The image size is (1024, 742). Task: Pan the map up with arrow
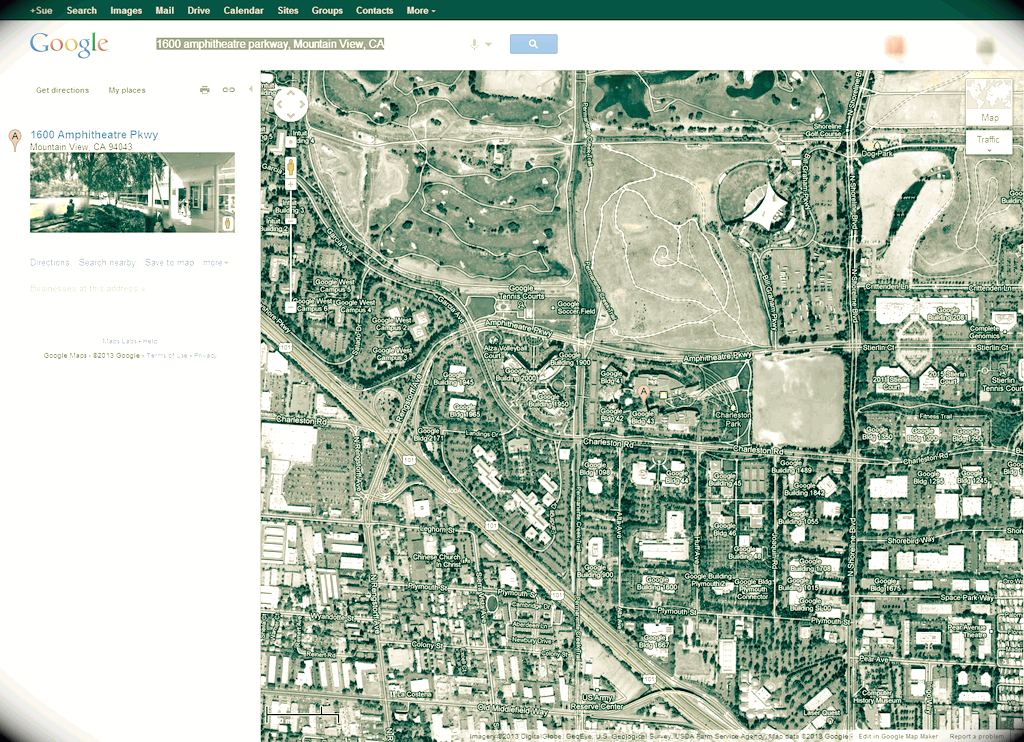coord(291,93)
